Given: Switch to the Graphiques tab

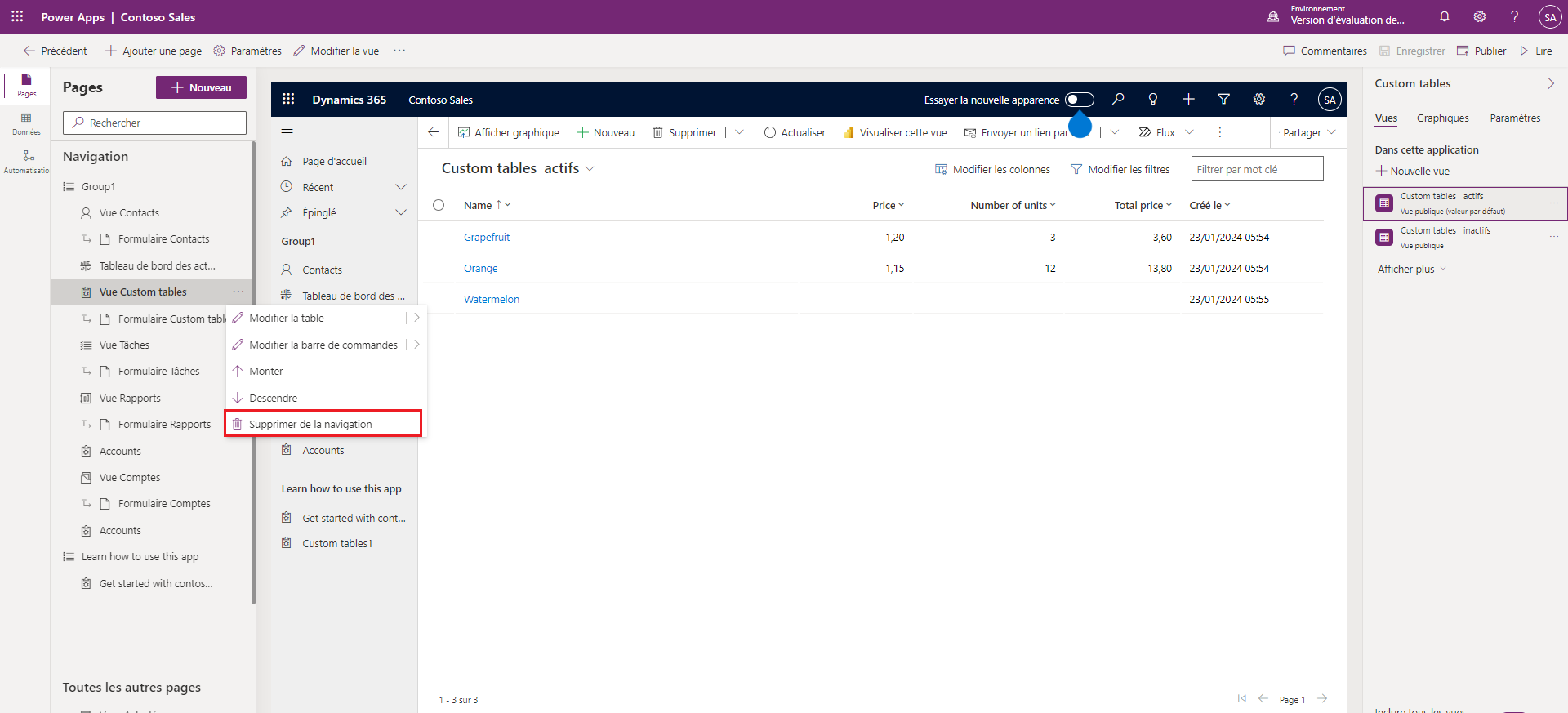Looking at the screenshot, I should (1442, 118).
